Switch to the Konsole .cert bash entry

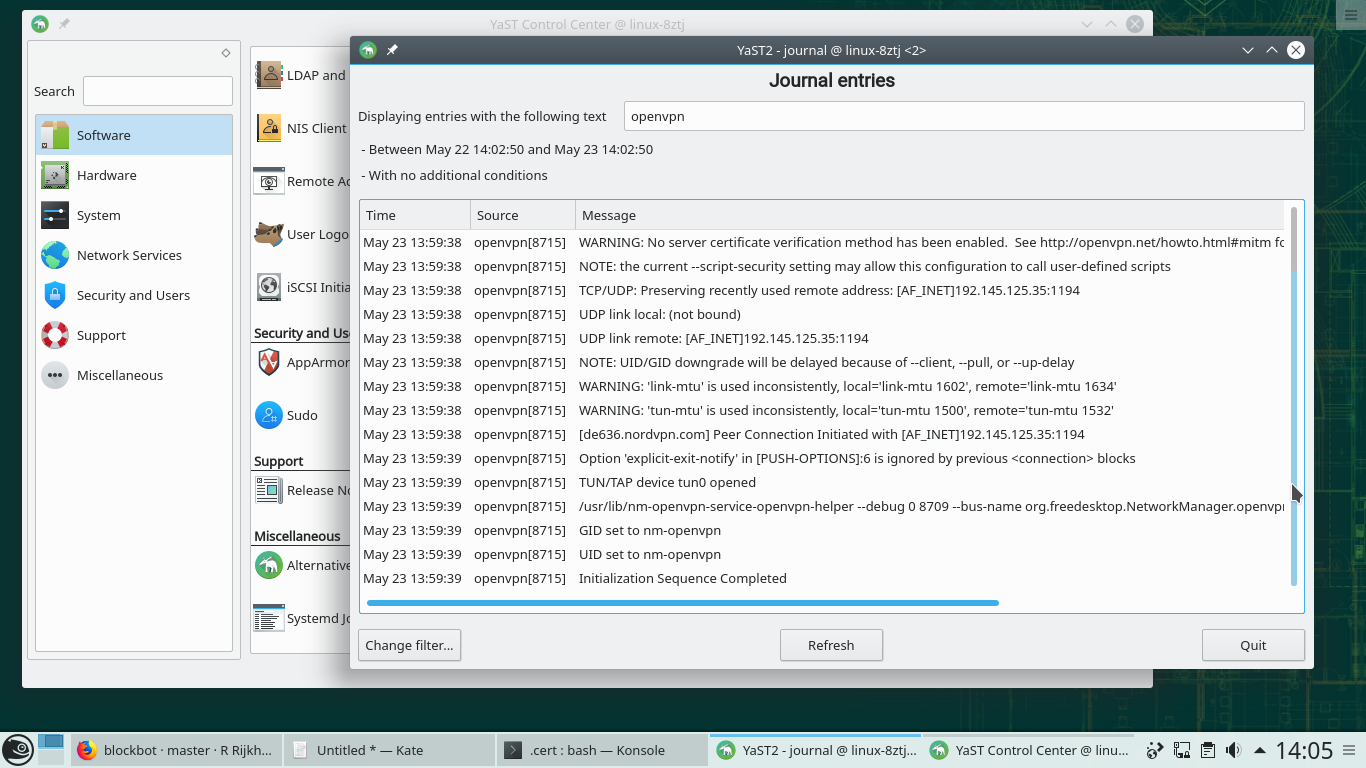click(600, 750)
